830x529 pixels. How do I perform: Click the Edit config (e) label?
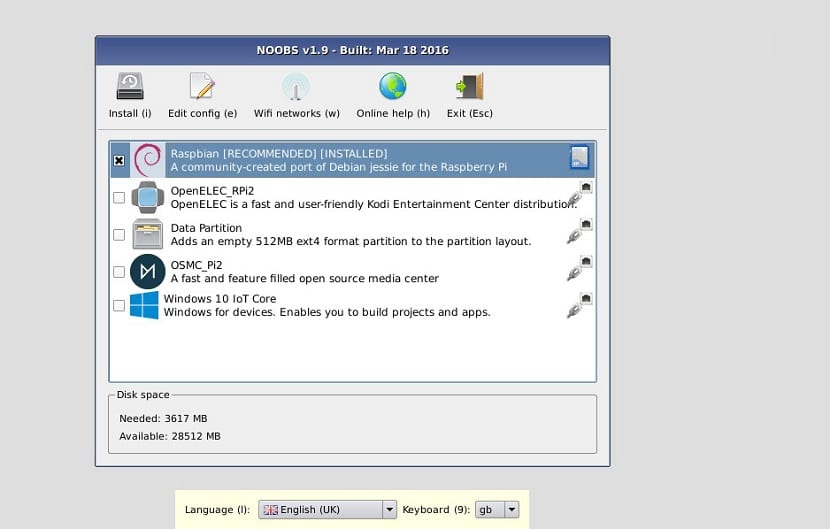tap(202, 113)
